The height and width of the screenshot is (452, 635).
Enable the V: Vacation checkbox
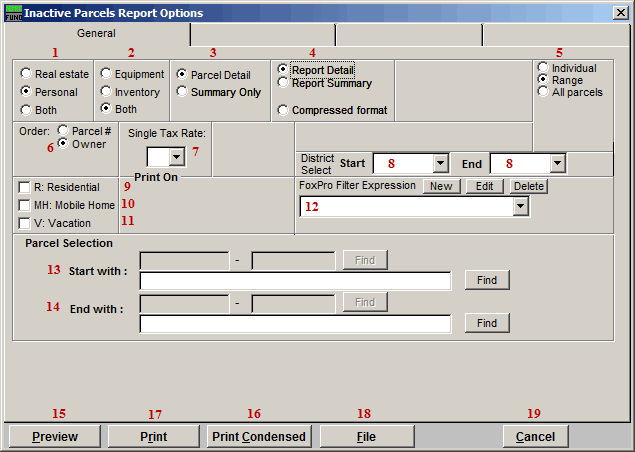point(24,223)
